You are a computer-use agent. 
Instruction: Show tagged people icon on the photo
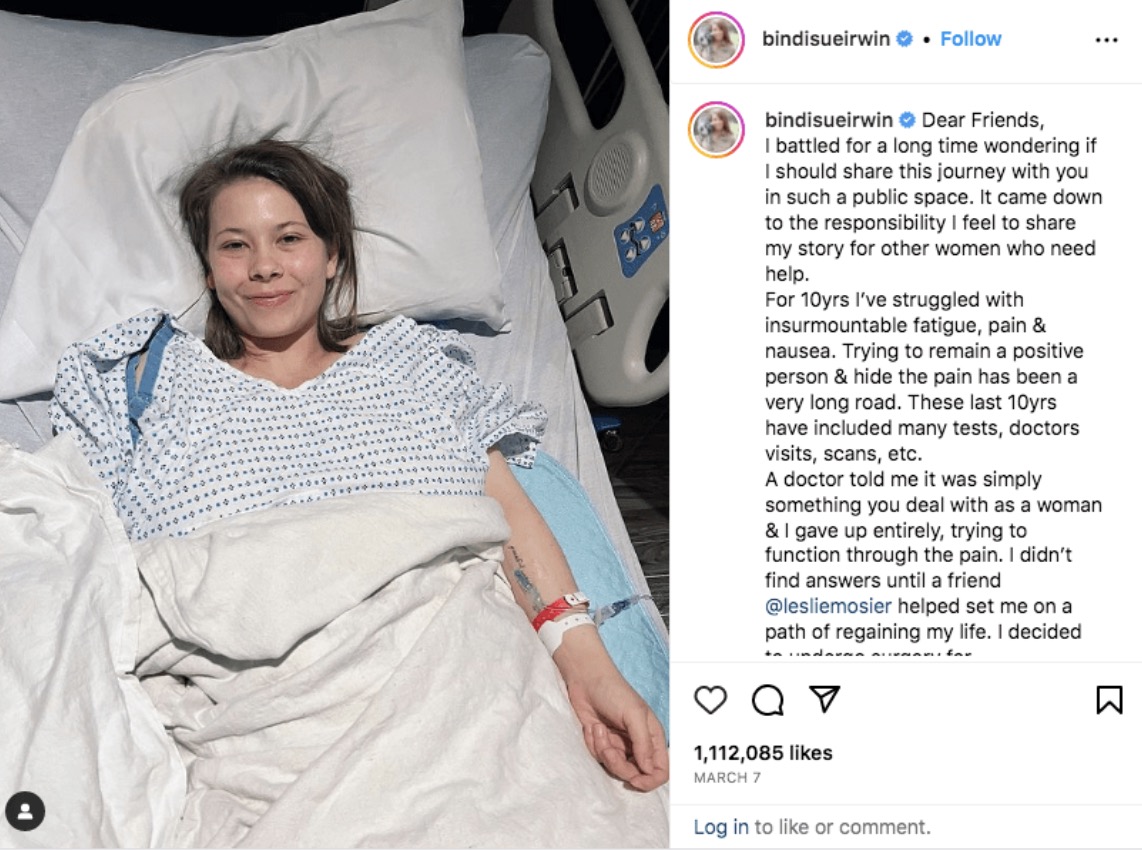tap(25, 811)
